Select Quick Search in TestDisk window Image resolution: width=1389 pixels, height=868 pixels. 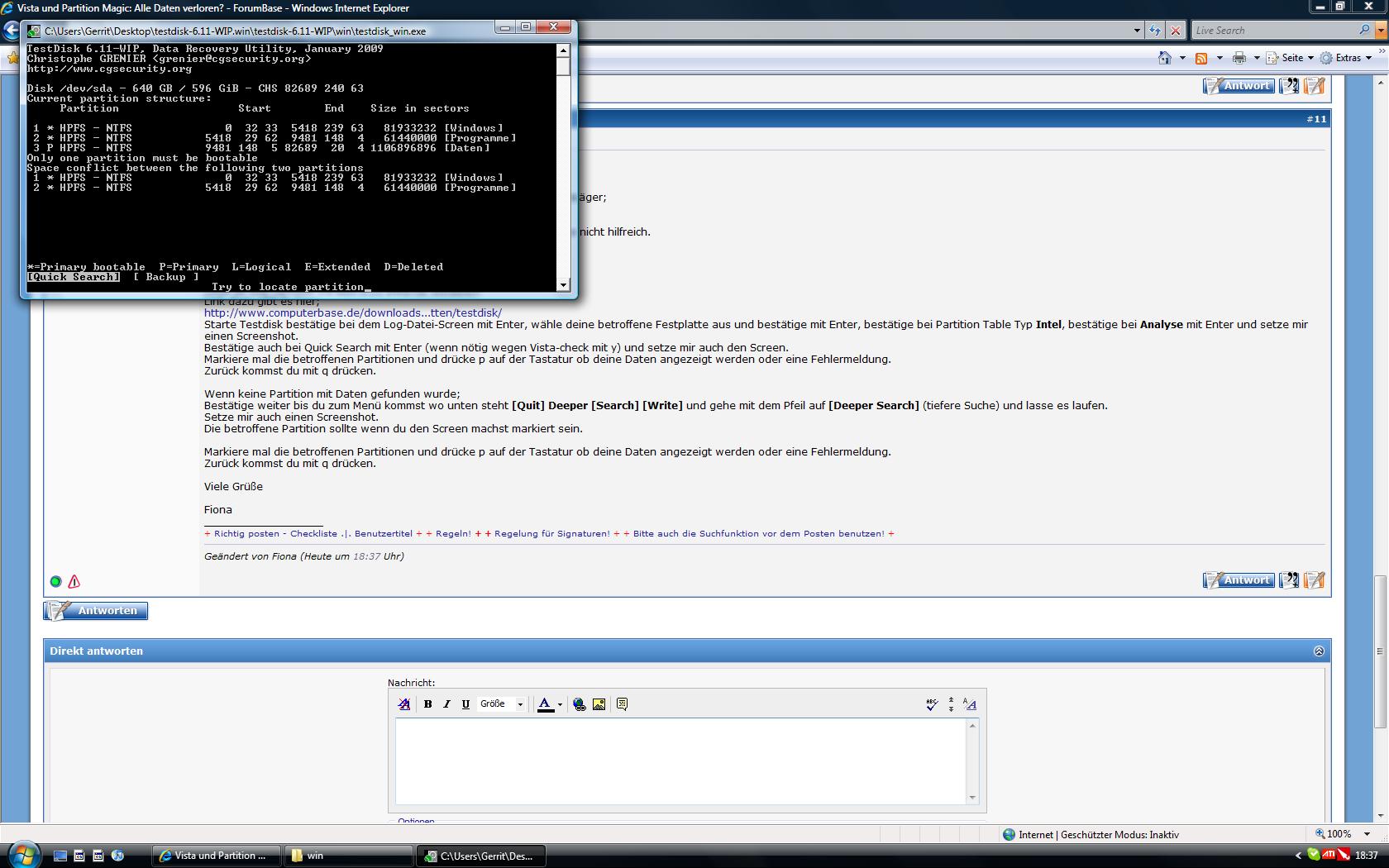pos(73,277)
